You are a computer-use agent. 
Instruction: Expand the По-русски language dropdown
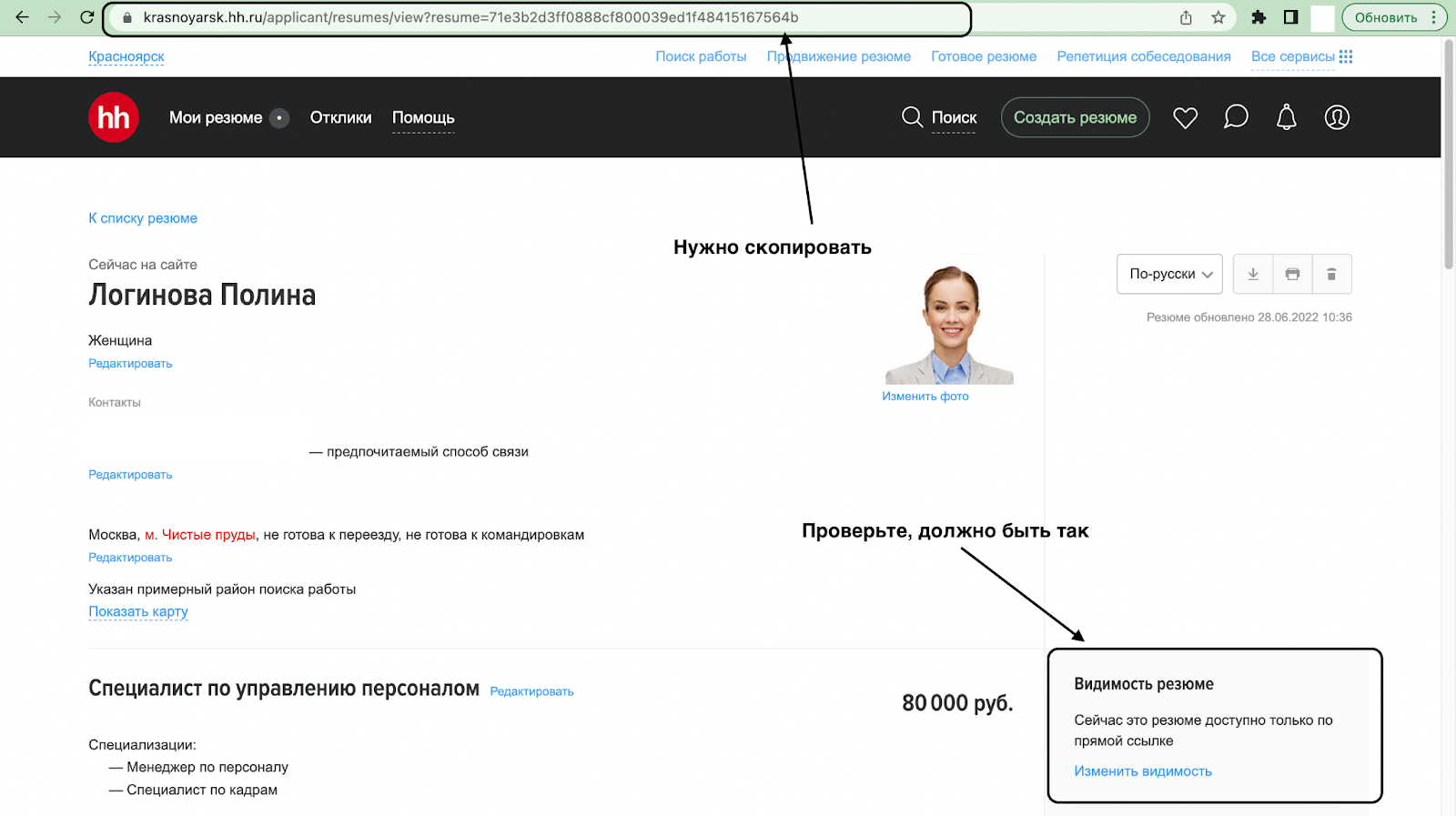click(x=1169, y=274)
